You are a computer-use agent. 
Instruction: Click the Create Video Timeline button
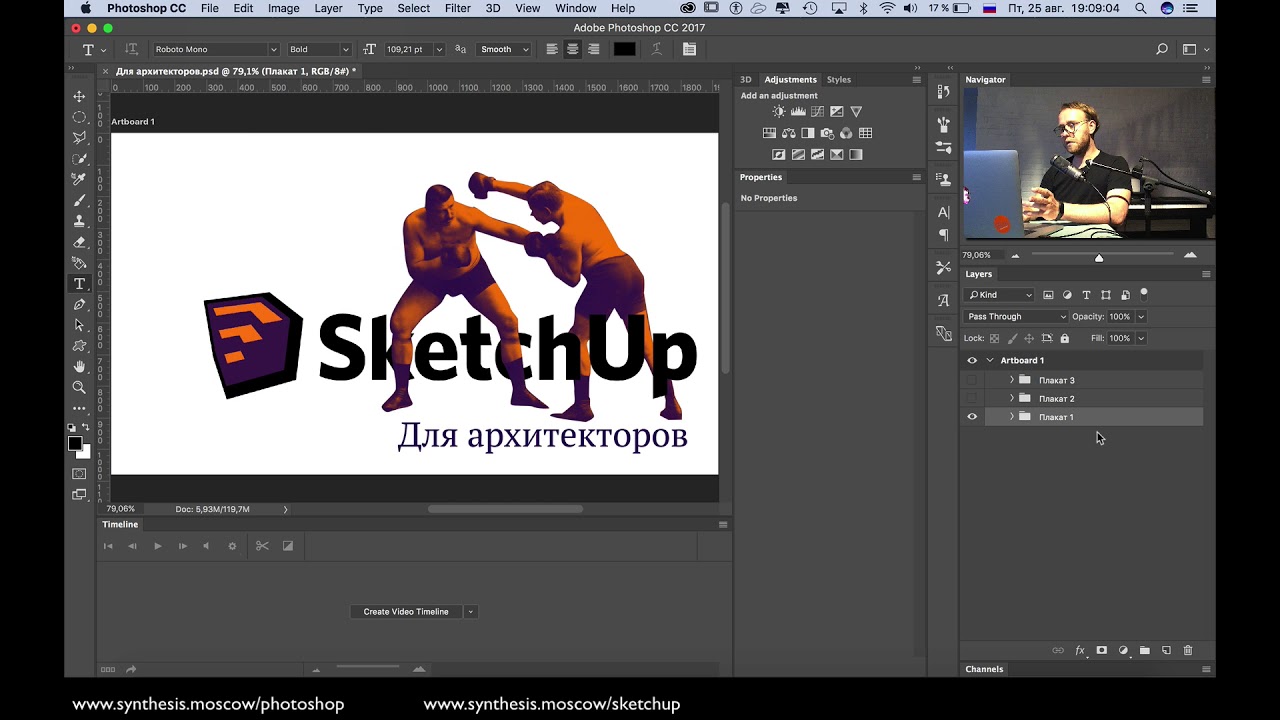pos(406,612)
